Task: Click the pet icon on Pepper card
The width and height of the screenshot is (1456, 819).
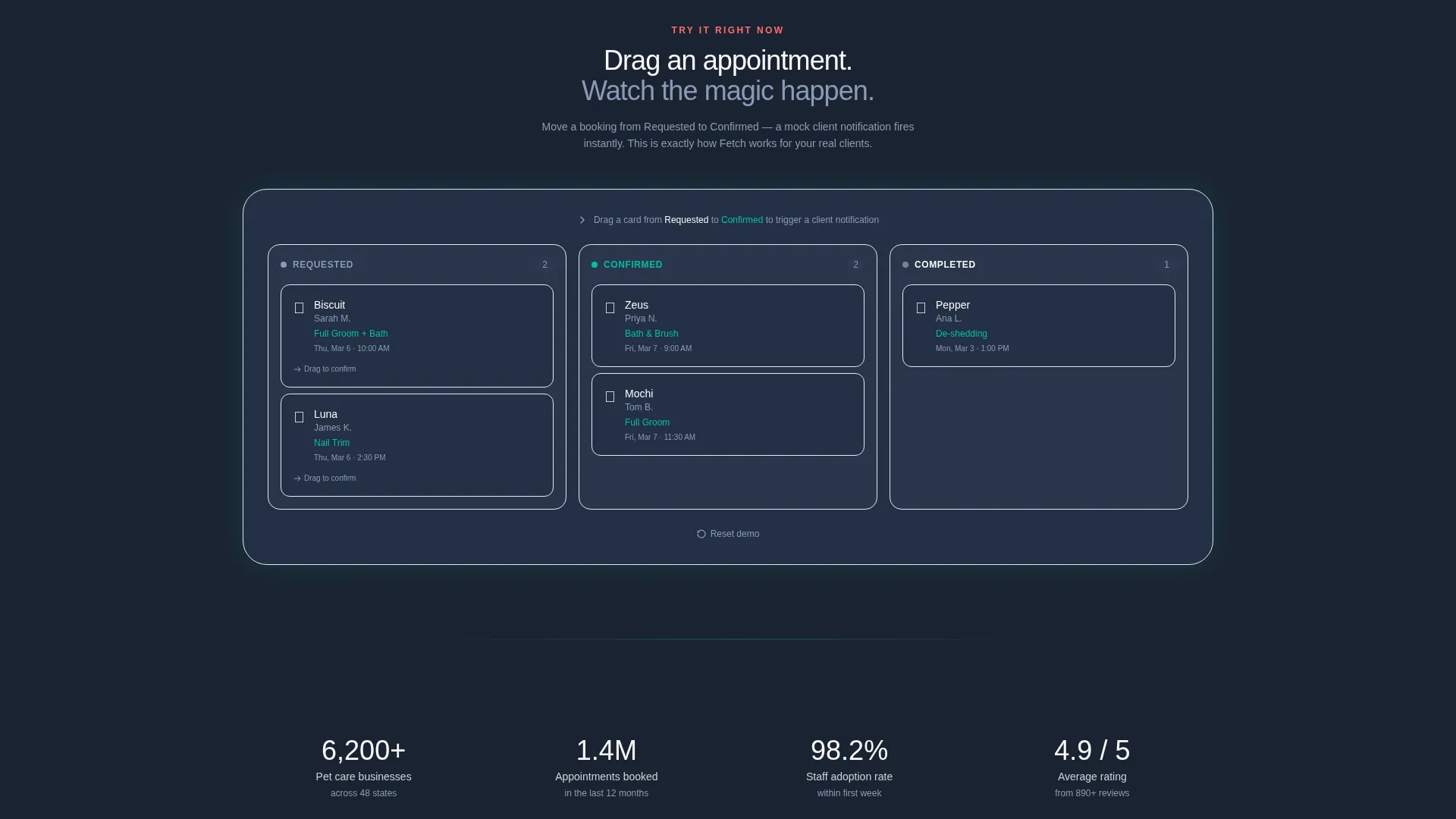Action: point(921,308)
